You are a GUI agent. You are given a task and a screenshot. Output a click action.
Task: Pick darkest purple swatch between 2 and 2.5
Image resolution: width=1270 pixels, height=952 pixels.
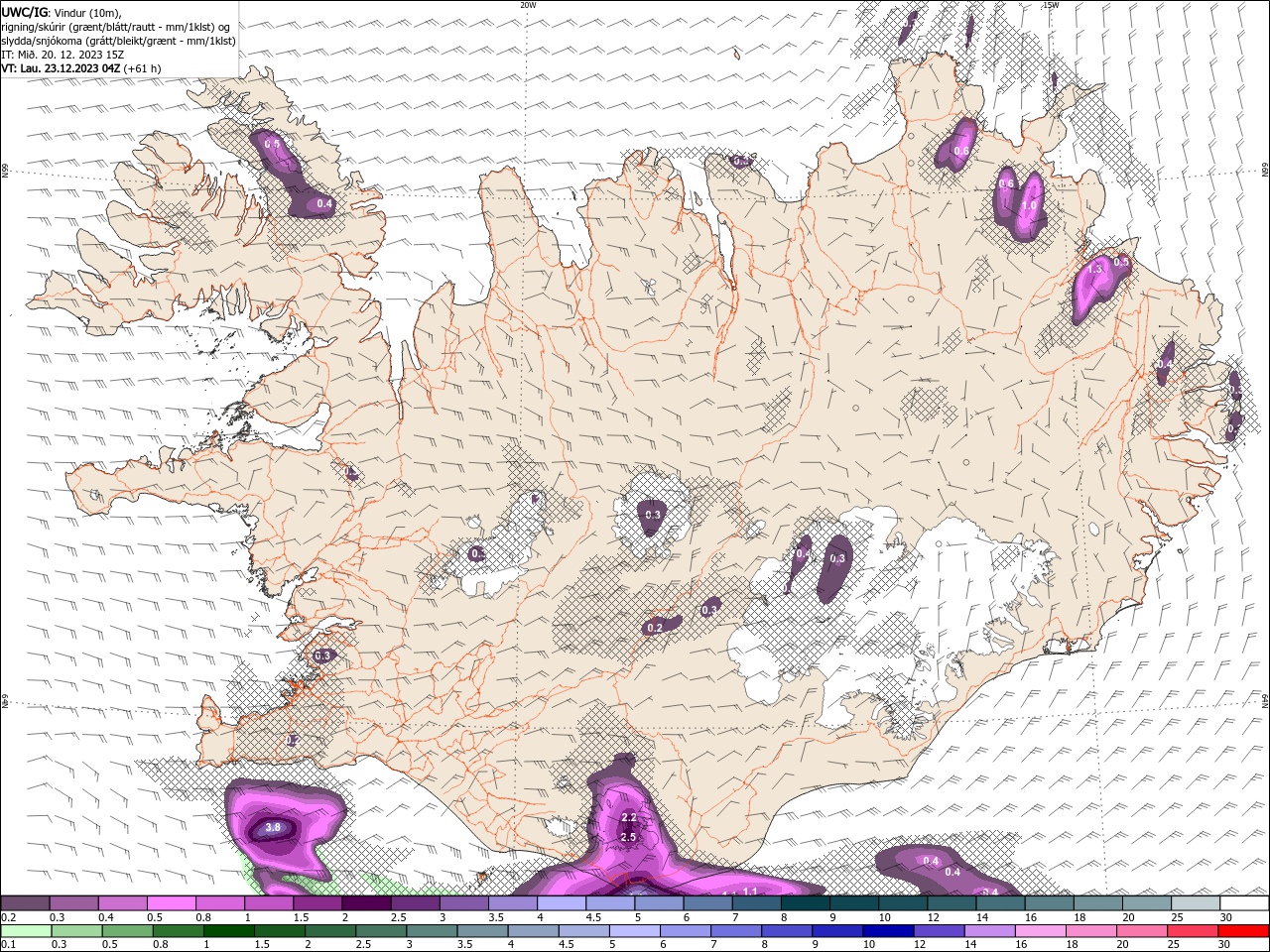pos(366,903)
